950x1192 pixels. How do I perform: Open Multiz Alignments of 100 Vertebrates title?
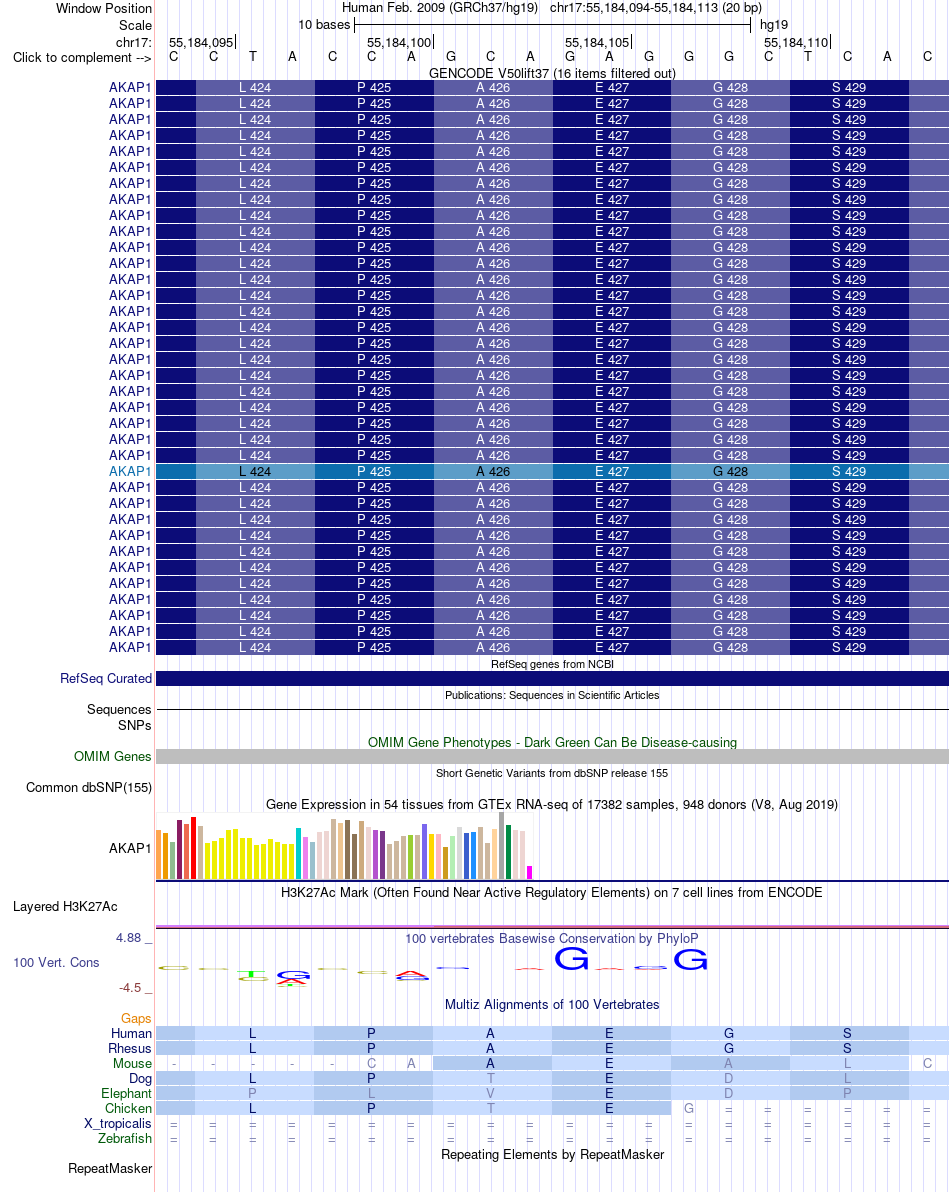552,1004
